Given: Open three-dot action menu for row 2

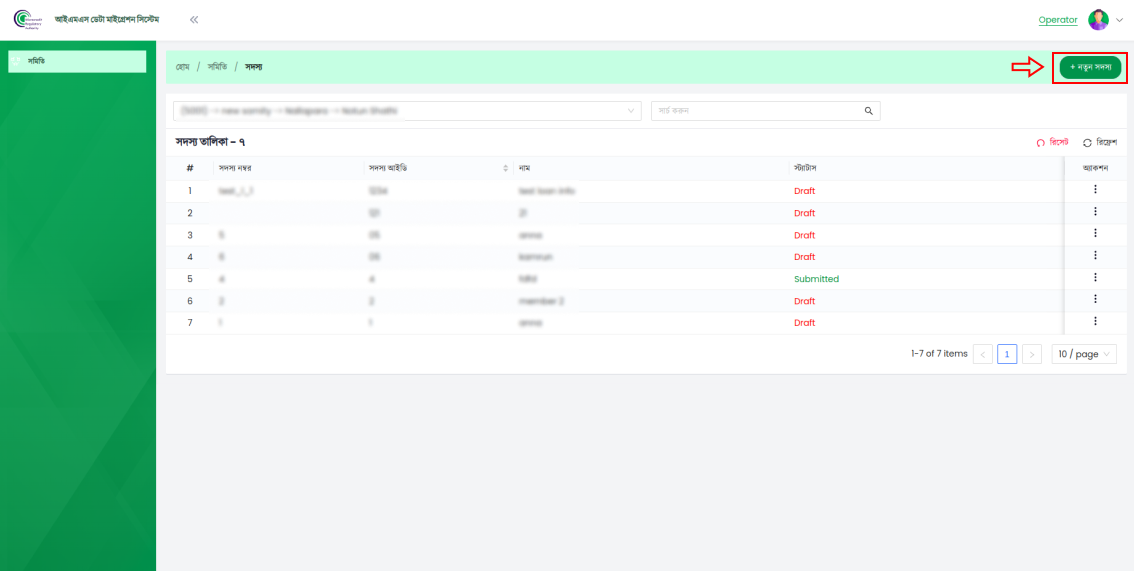Looking at the screenshot, I should [x=1095, y=212].
